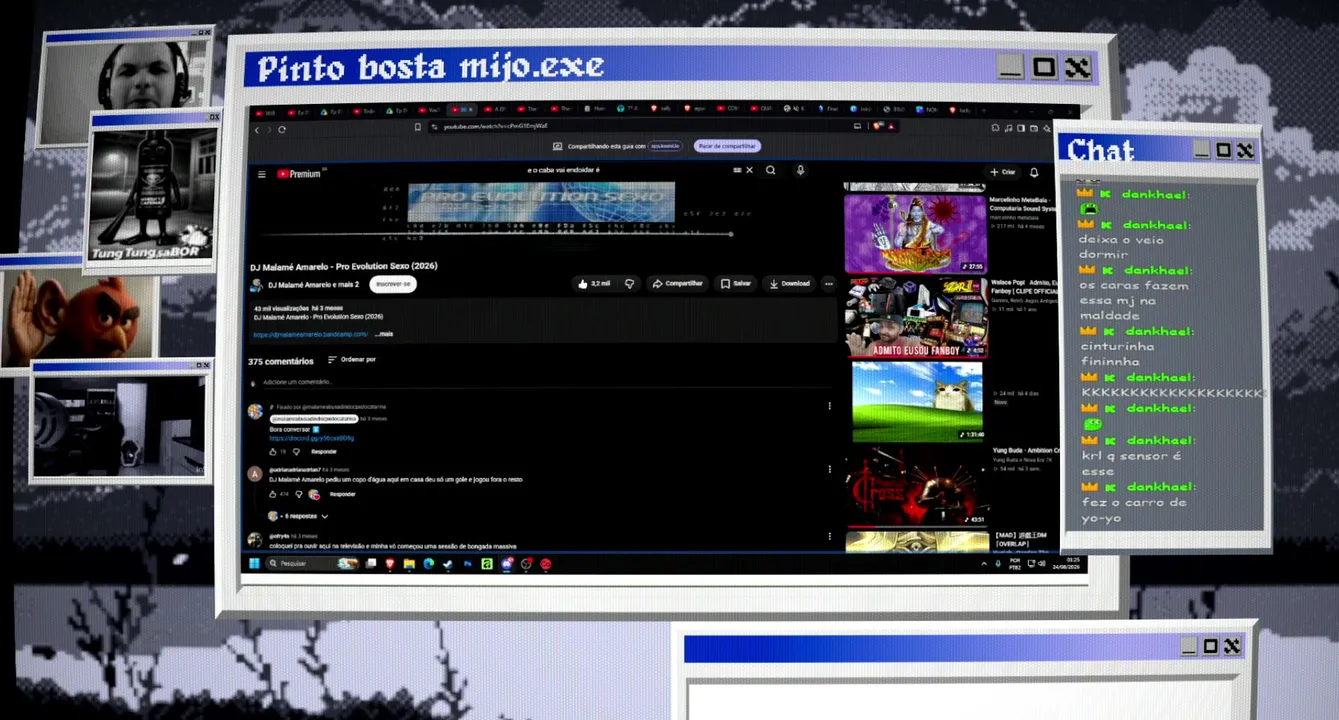This screenshot has width=1339, height=720.
Task: Go back in the browser
Action: coord(257,129)
